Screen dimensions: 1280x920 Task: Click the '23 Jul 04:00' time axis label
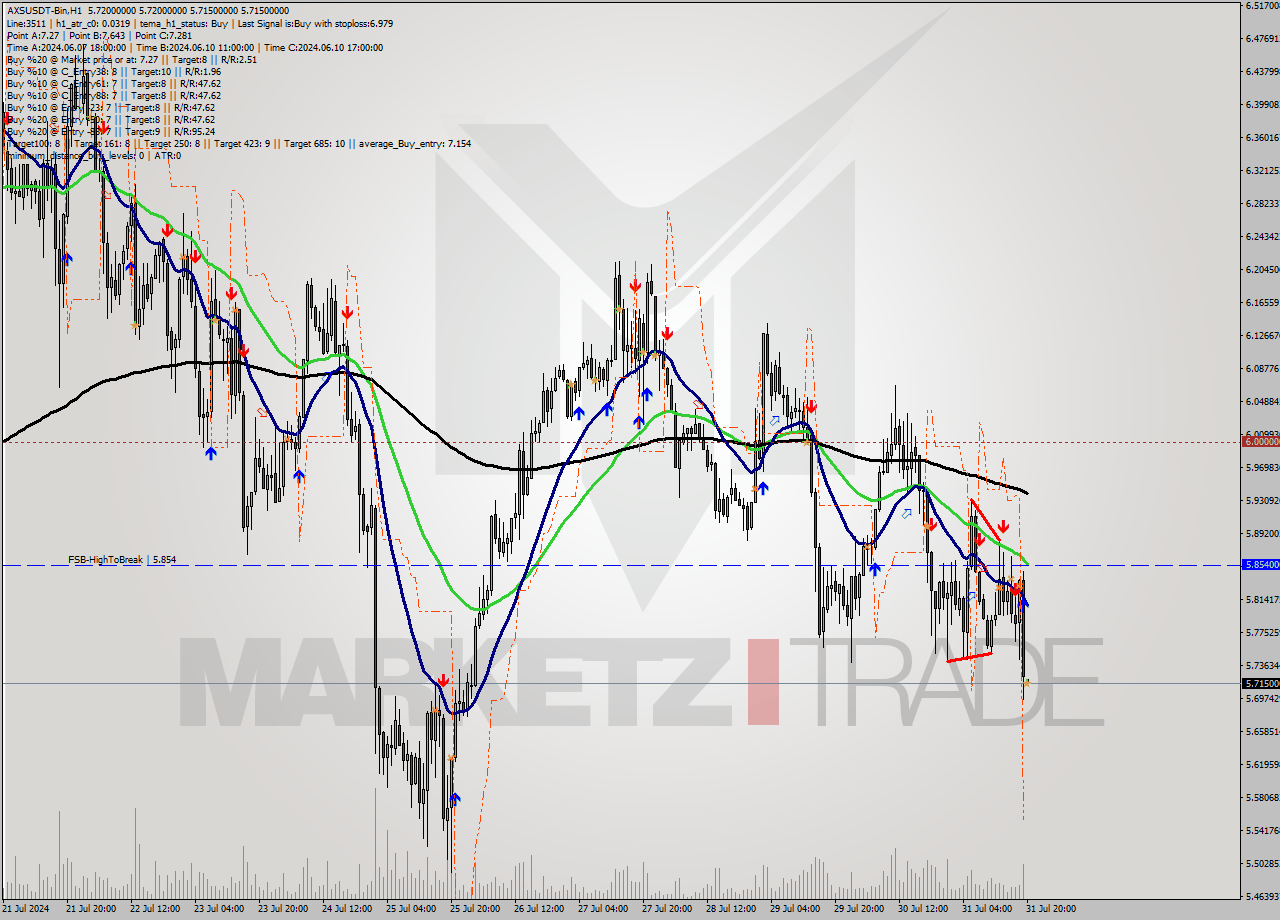pyautogui.click(x=219, y=909)
